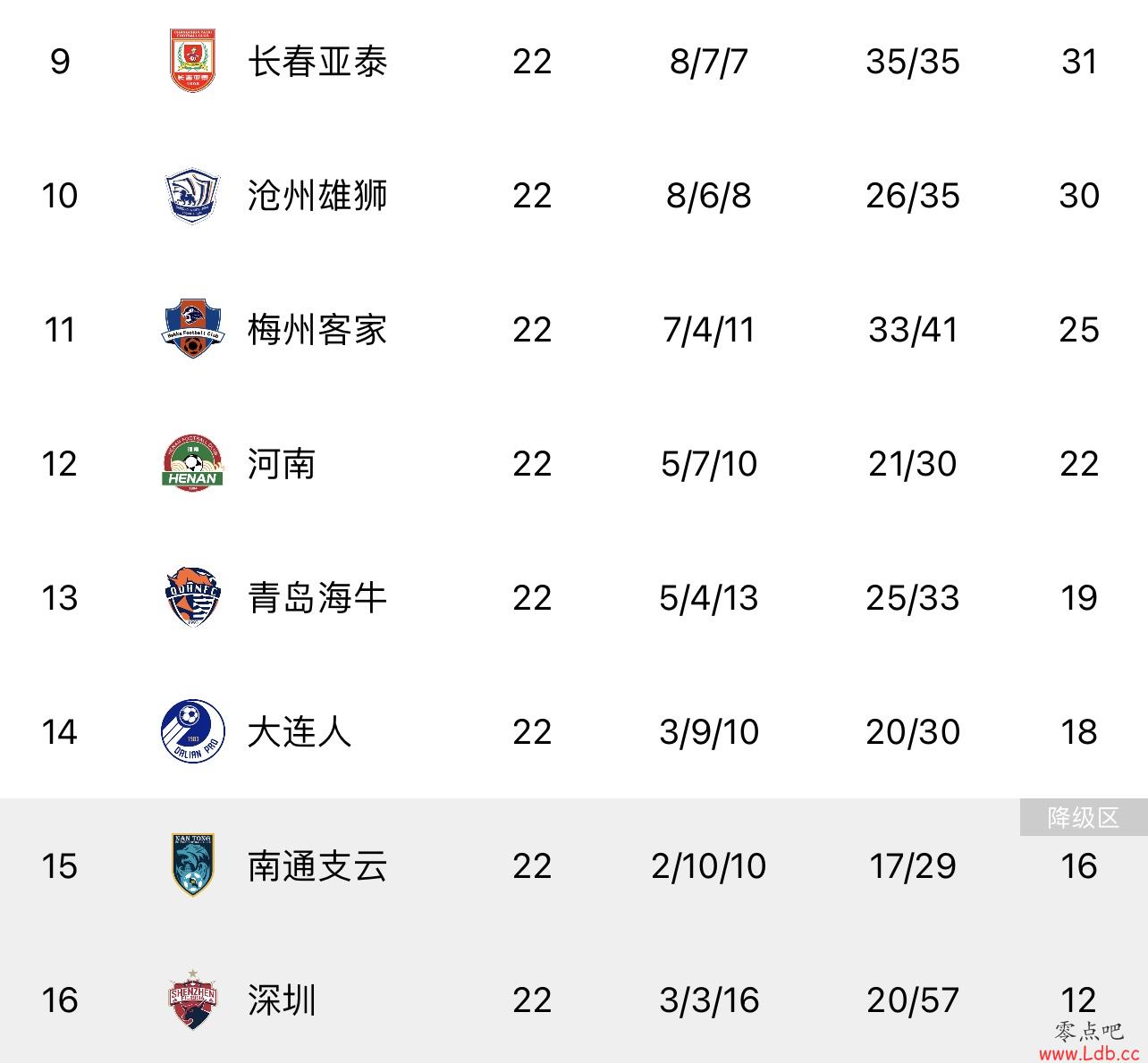The width and height of the screenshot is (1148, 1063).
Task: Select the Shenzhen club crest
Action: [x=193, y=999]
